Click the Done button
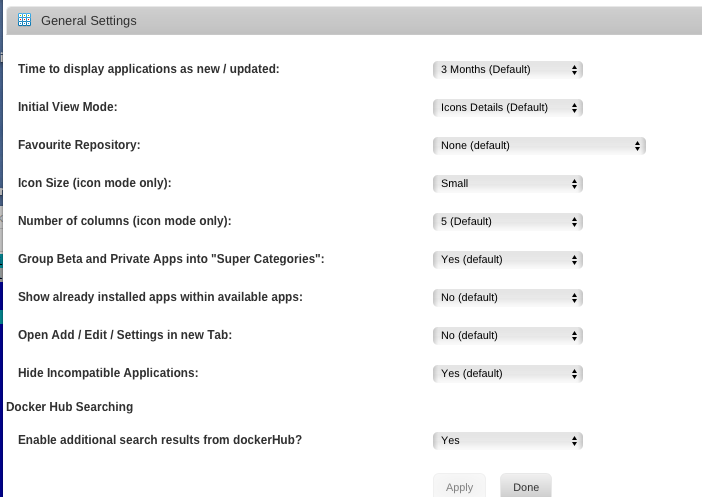Viewport: 702px width, 497px height. click(x=526, y=487)
